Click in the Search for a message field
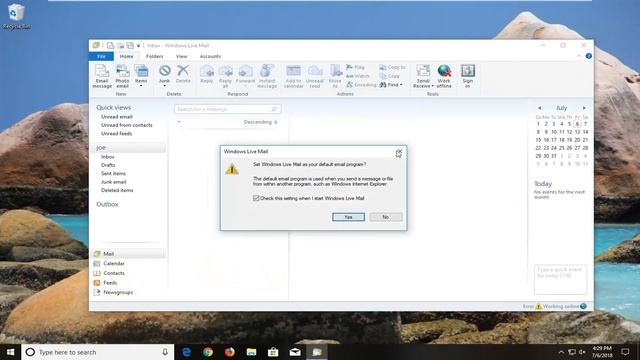 pyautogui.click(x=228, y=109)
